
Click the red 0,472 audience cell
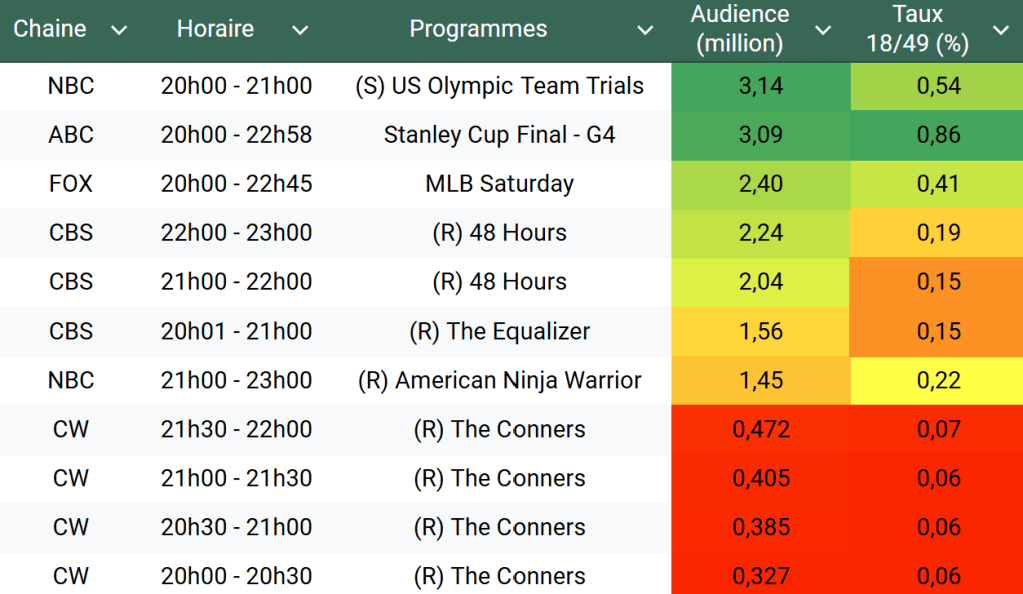(x=760, y=430)
